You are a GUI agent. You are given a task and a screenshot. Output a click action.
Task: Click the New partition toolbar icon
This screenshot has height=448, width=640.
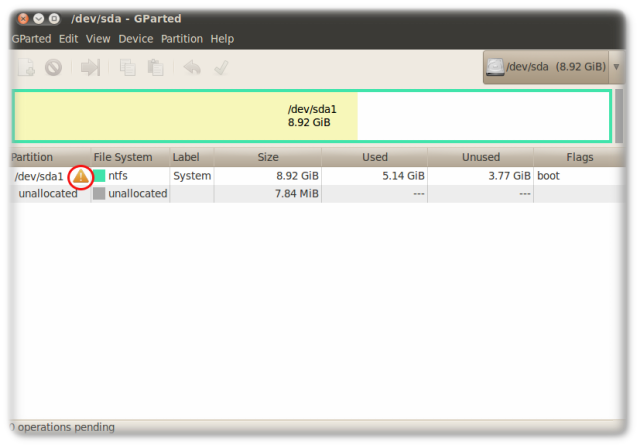pos(26,68)
